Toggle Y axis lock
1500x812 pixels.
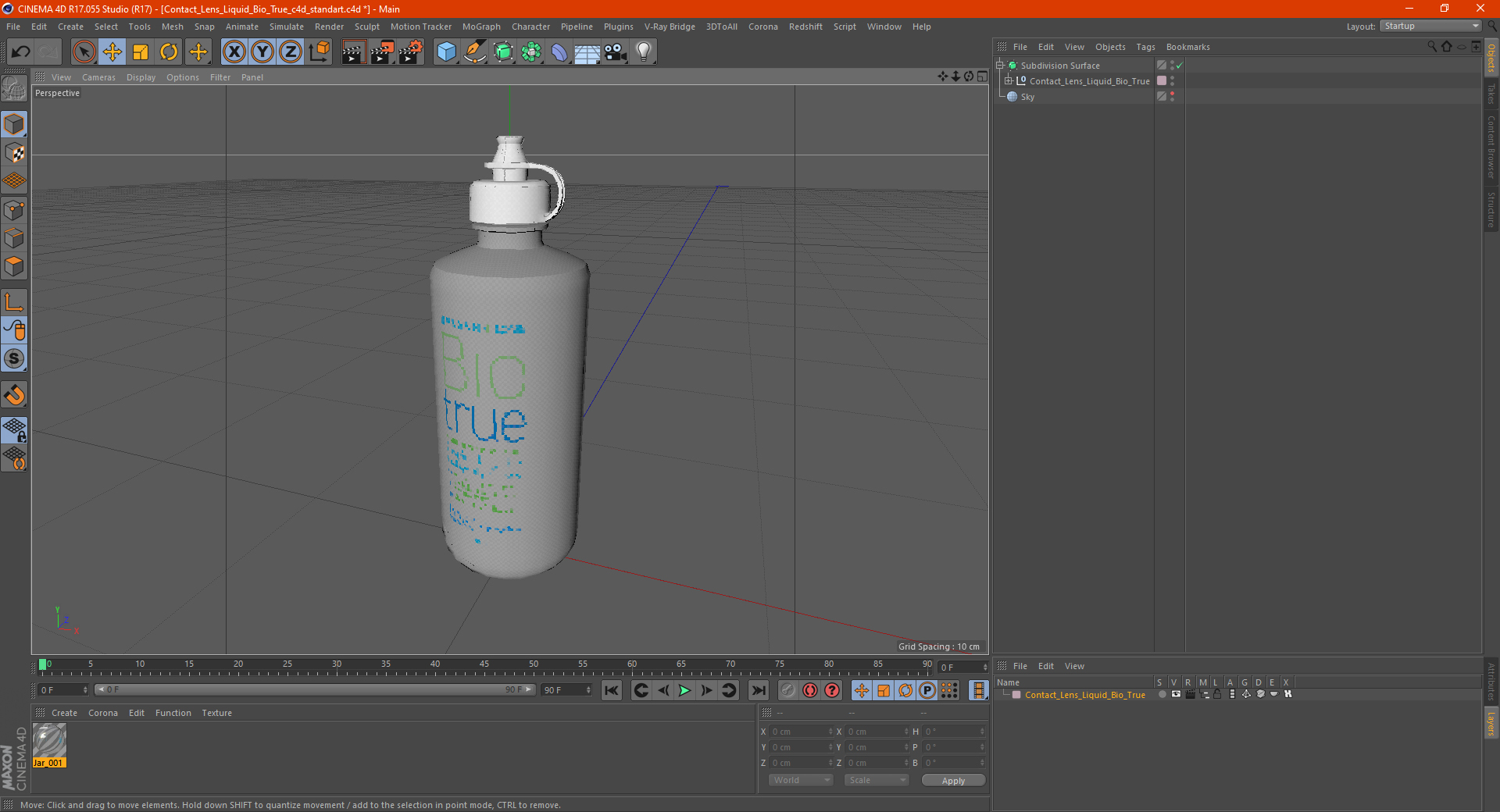(262, 52)
